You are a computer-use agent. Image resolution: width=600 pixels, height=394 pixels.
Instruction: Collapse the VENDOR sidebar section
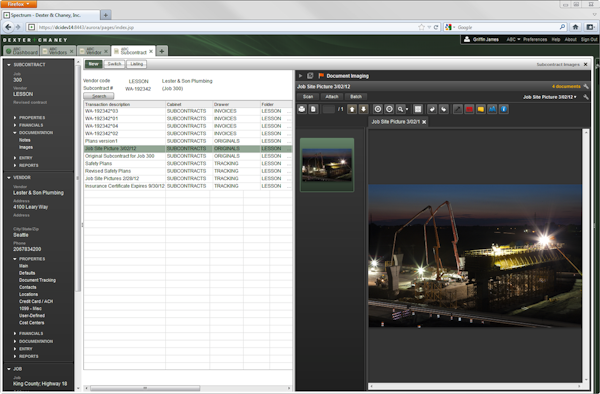point(9,177)
